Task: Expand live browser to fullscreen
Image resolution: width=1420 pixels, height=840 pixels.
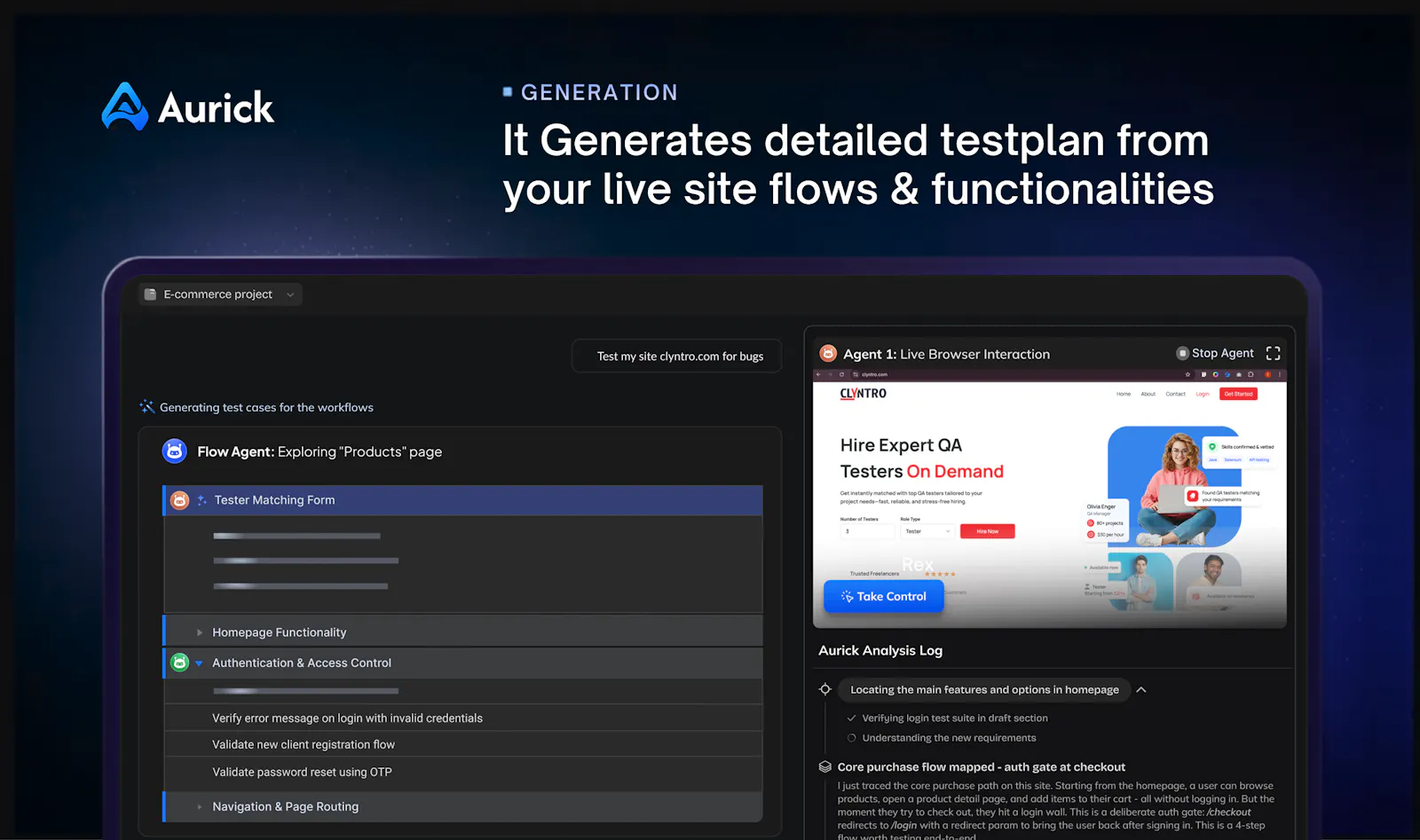Action: pyautogui.click(x=1273, y=353)
